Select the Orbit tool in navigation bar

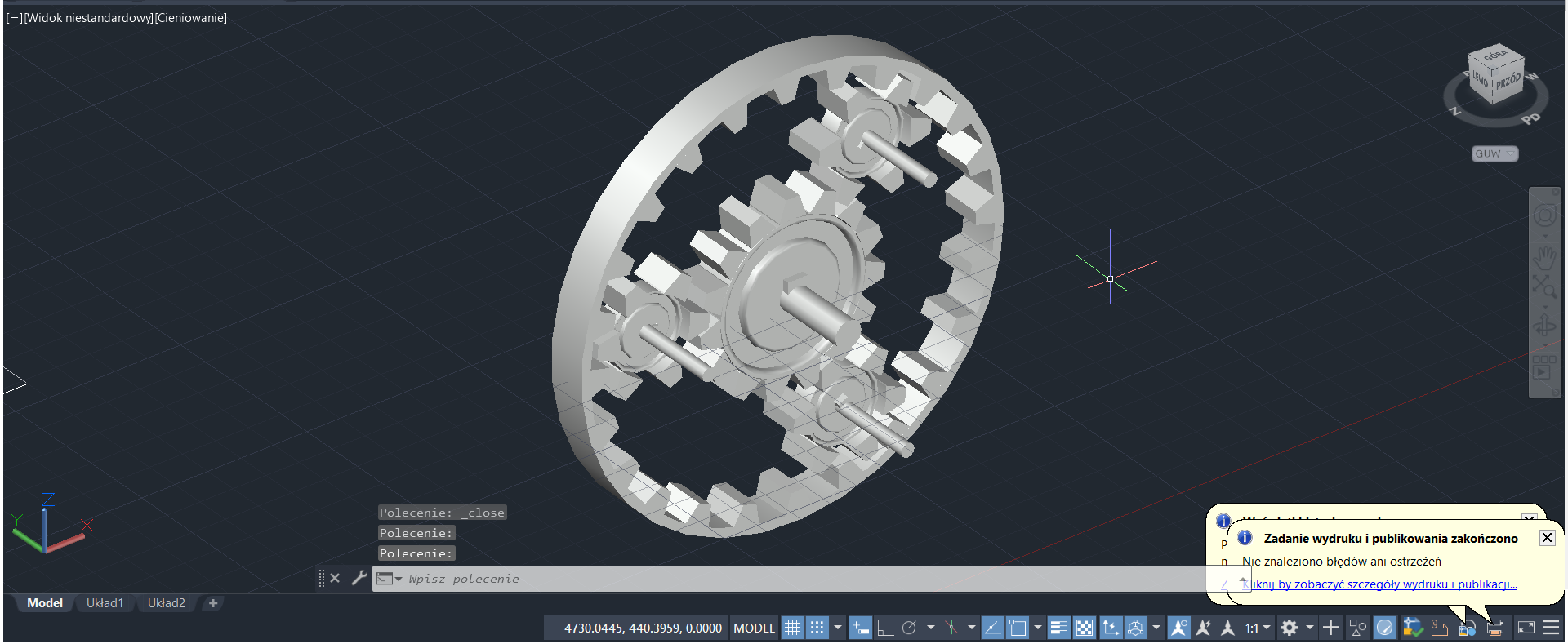coord(1544,326)
